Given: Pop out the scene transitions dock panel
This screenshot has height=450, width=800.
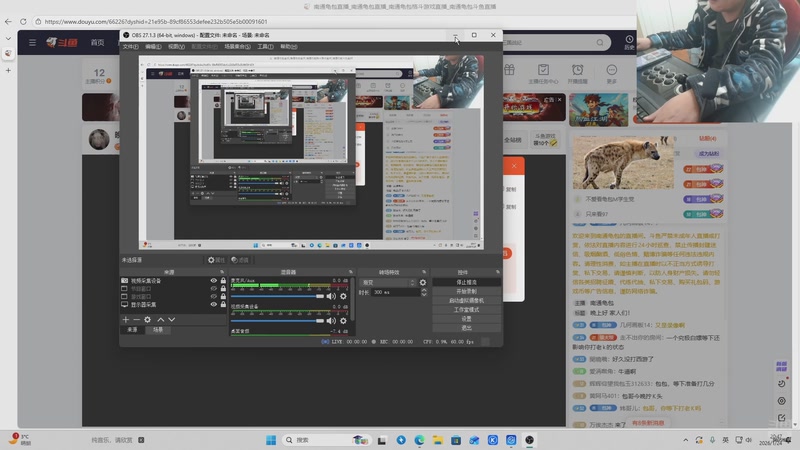Looking at the screenshot, I should click(424, 272).
